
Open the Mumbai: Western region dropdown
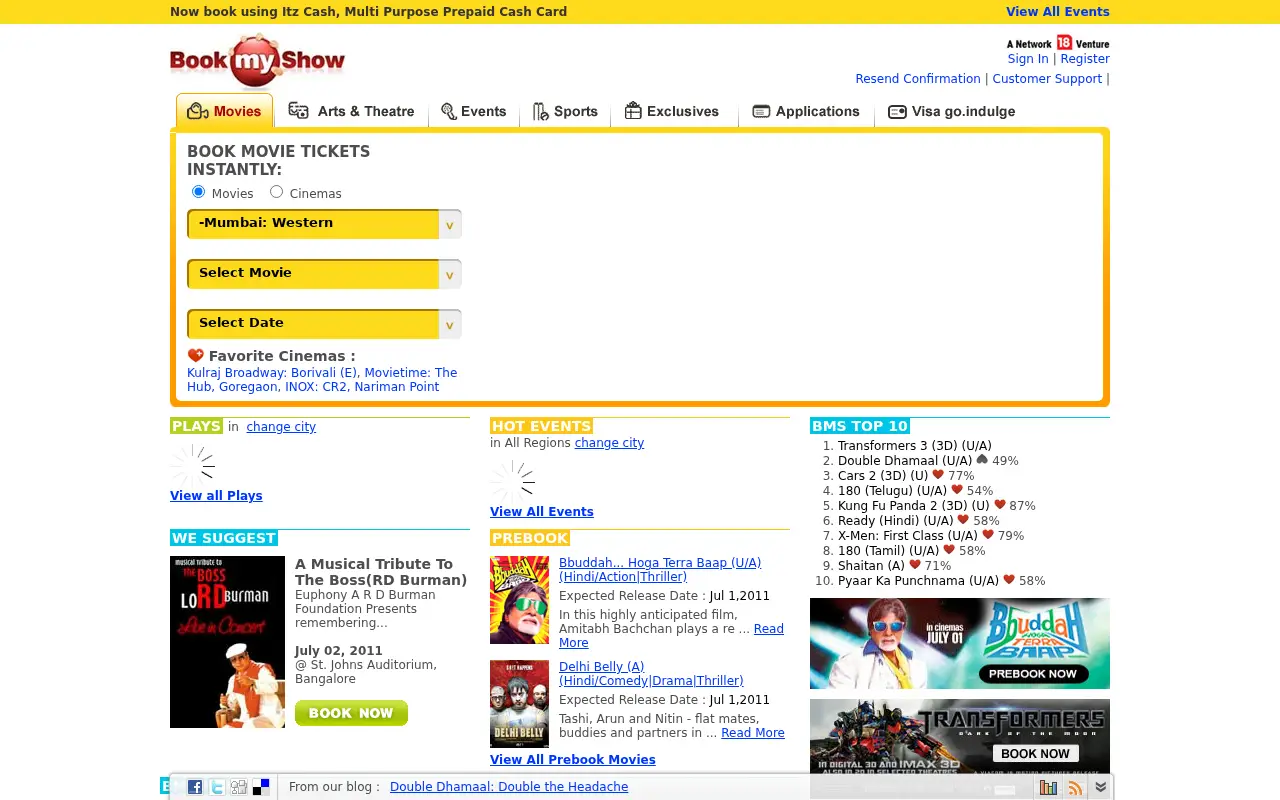click(x=324, y=224)
